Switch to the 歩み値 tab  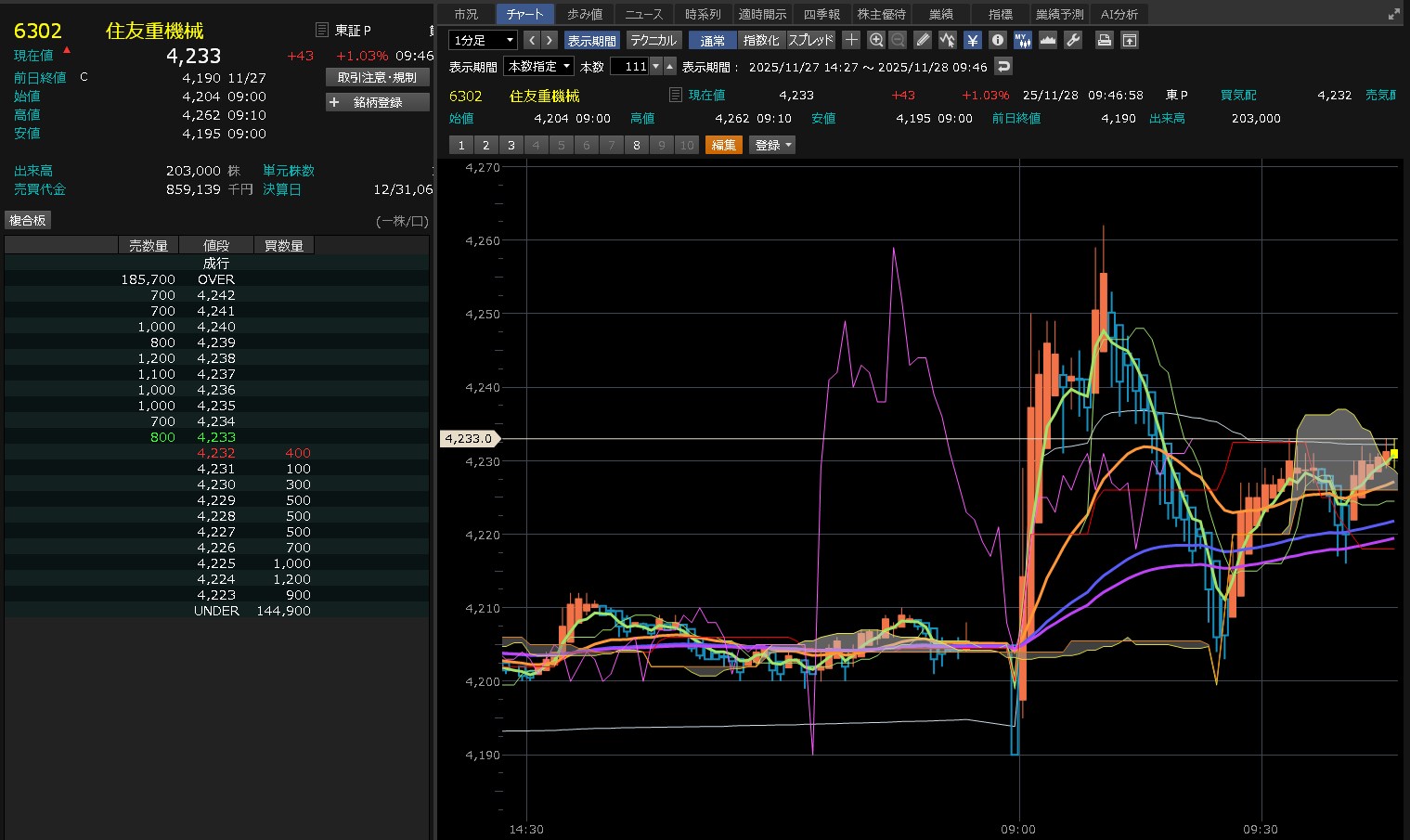pyautogui.click(x=585, y=14)
